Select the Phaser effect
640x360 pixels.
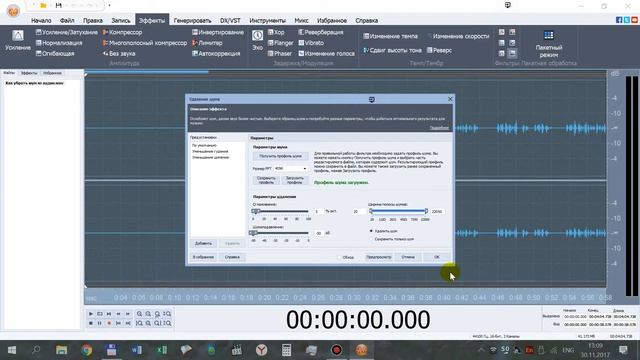click(280, 53)
